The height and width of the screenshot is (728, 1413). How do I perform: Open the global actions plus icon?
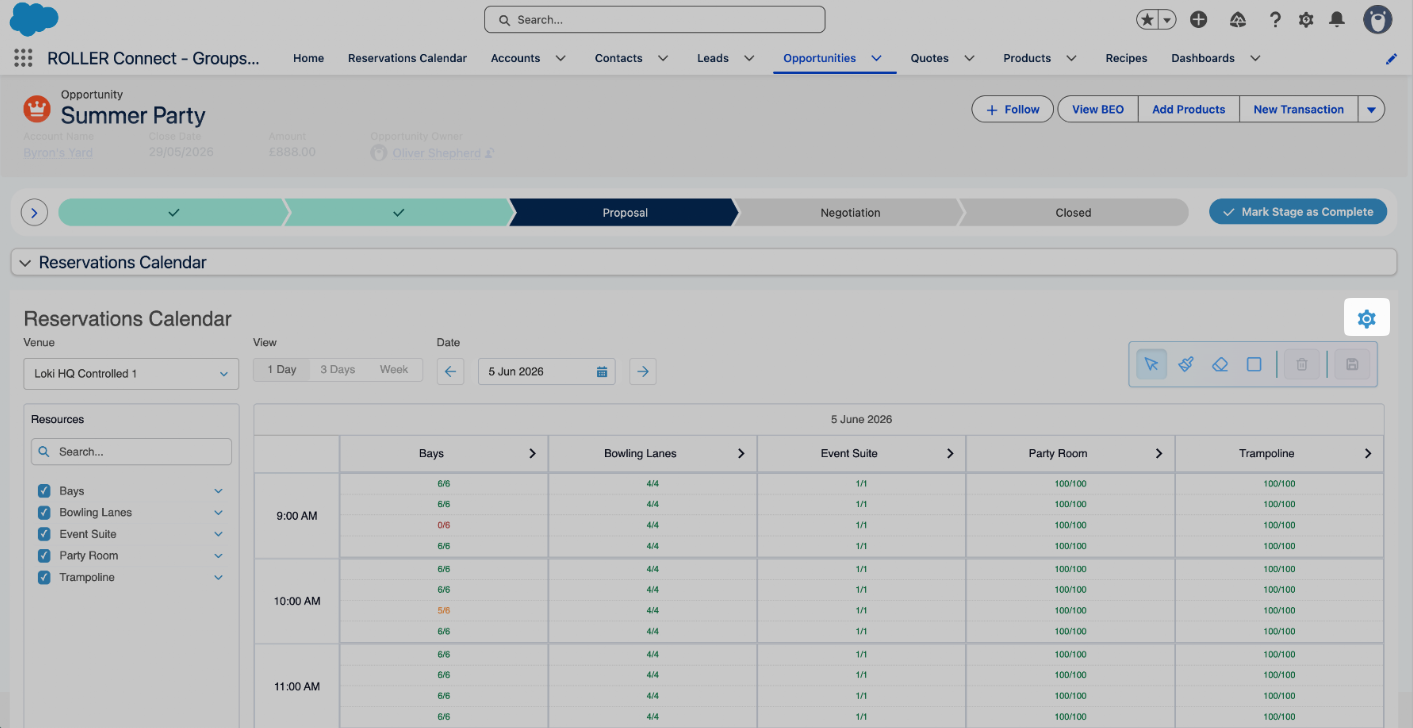pos(1198,19)
